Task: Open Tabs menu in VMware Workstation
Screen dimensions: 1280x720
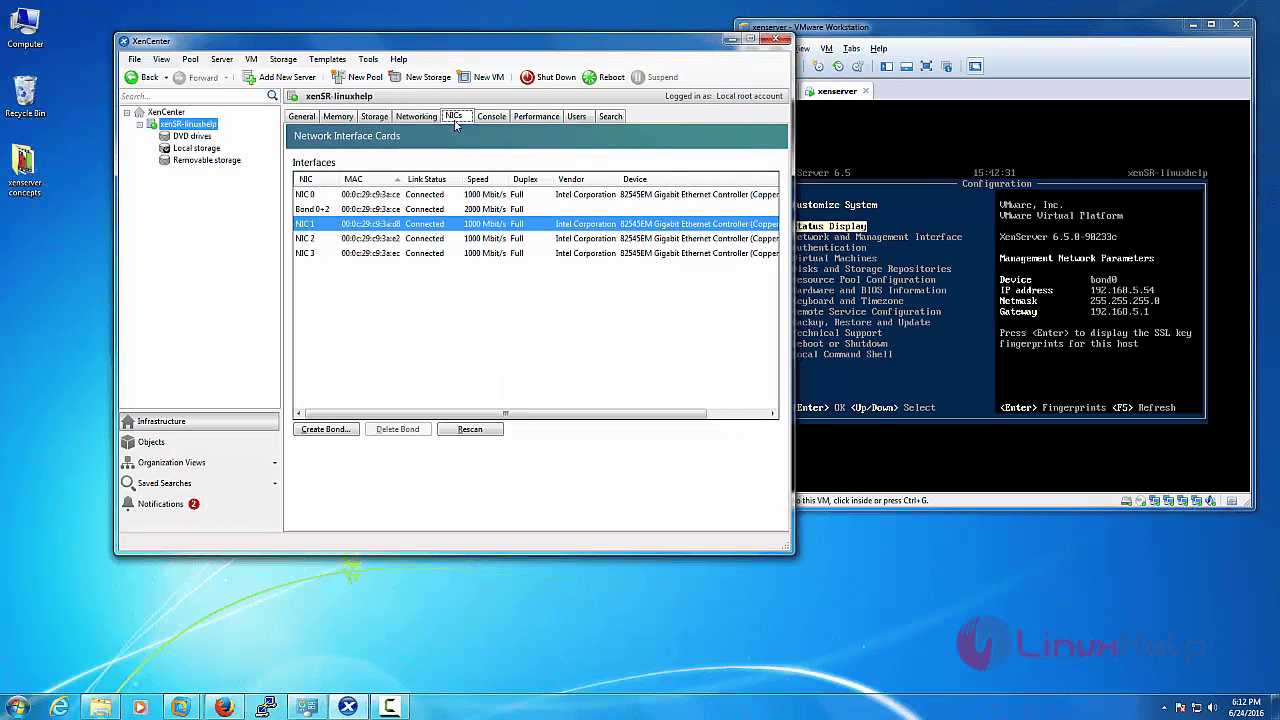Action: [x=851, y=48]
